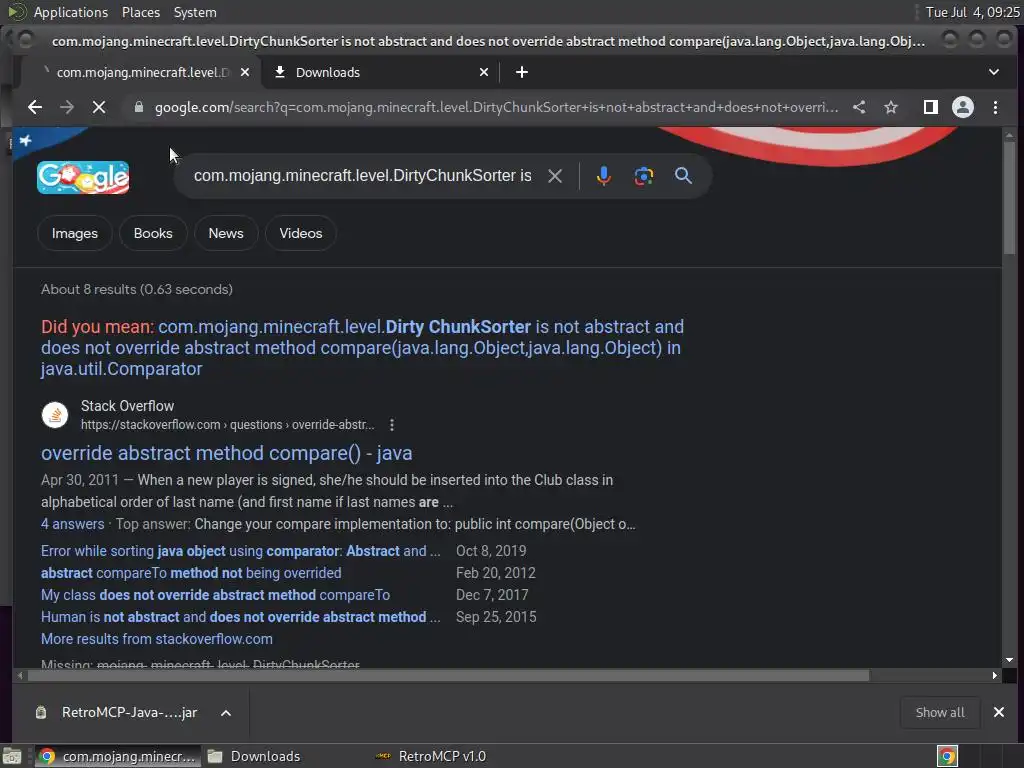Click the search query input field
The image size is (1024, 768).
click(x=362, y=176)
